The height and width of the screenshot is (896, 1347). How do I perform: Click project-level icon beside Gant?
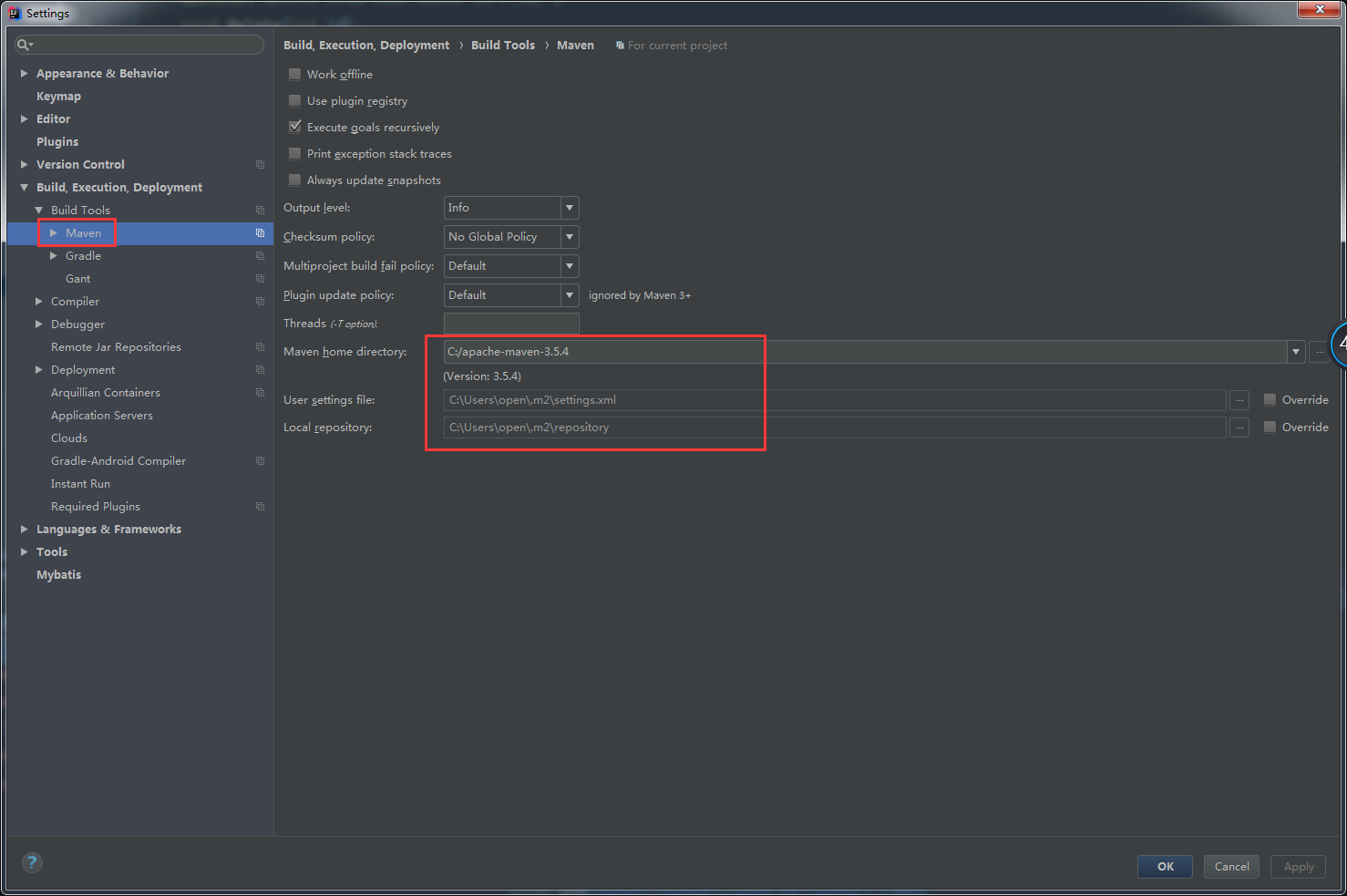tap(260, 279)
